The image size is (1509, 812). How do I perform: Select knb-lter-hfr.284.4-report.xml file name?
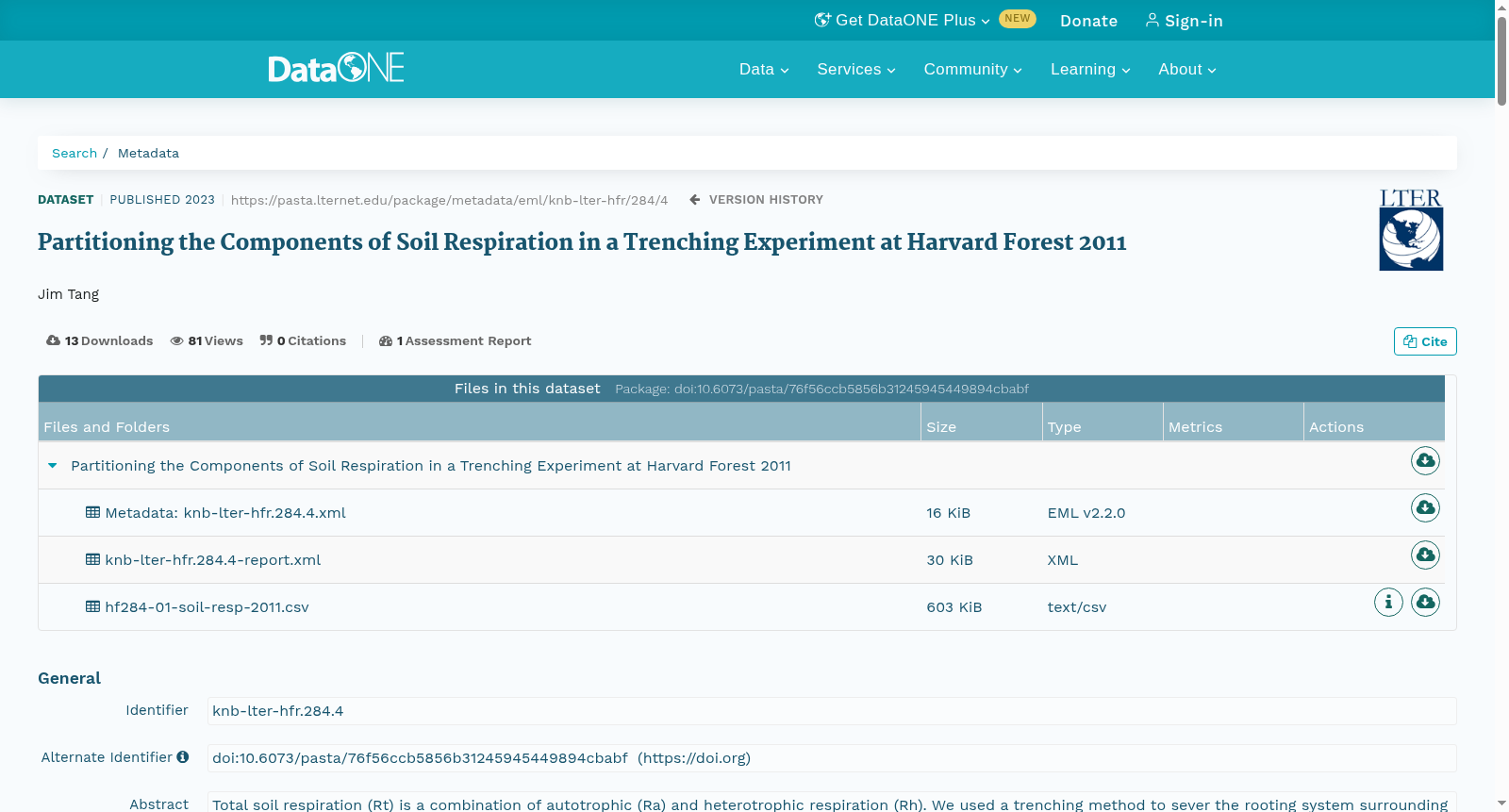pyautogui.click(x=213, y=559)
